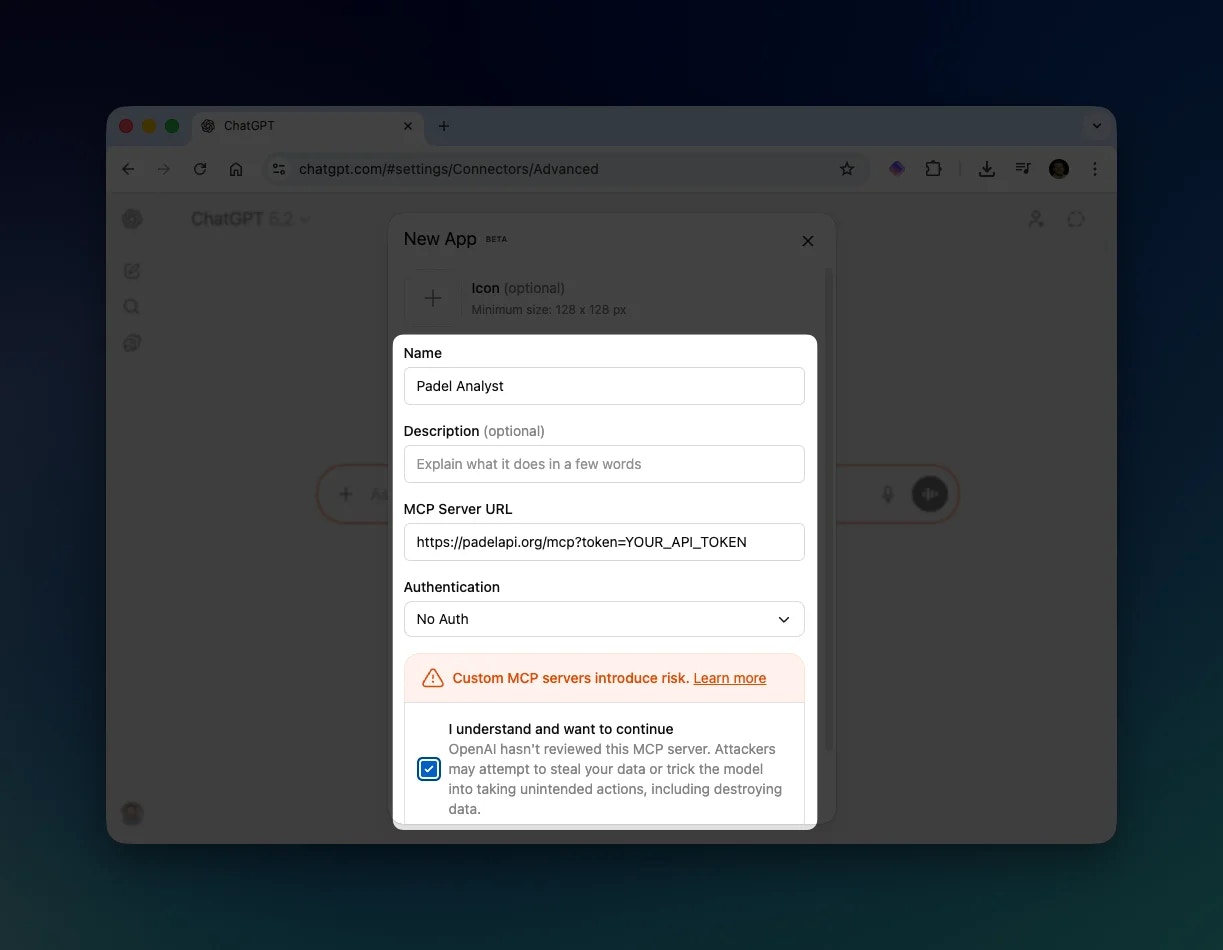Open the Learn more link about MCP risks
This screenshot has height=950, width=1223.
coord(729,678)
